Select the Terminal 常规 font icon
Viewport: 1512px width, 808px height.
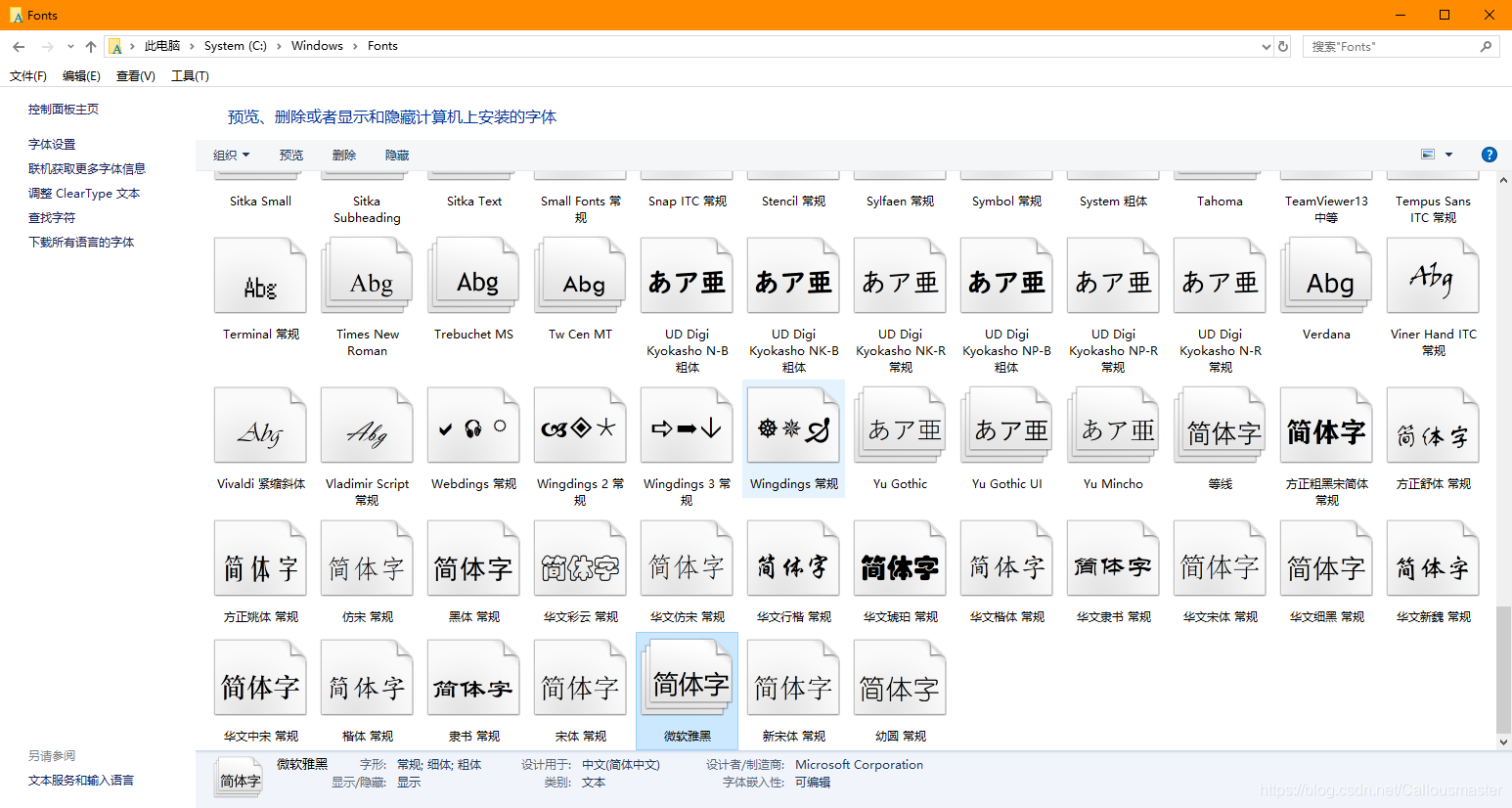[x=260, y=277]
